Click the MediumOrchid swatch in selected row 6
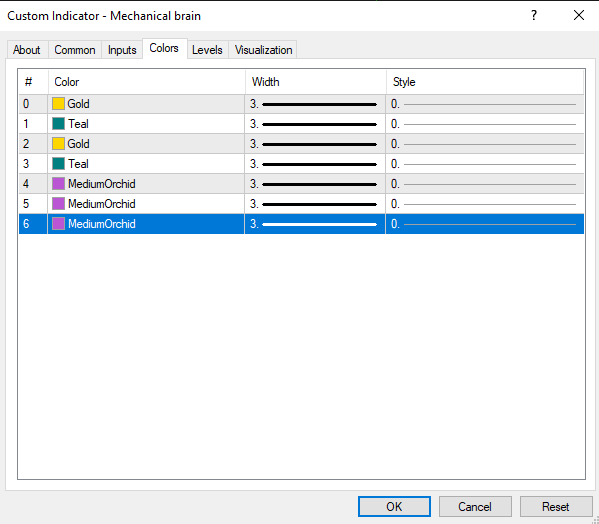 pos(58,224)
